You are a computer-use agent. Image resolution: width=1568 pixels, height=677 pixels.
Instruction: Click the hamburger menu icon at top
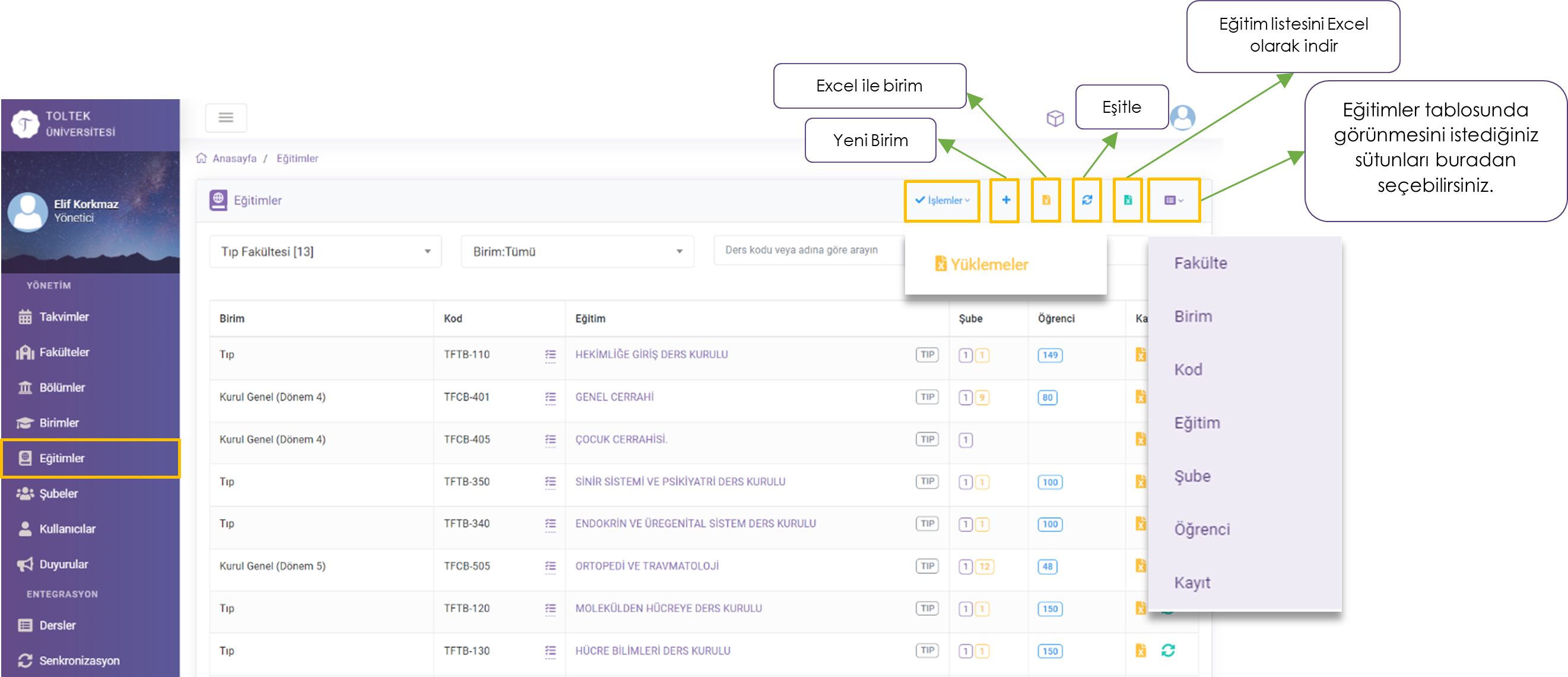tap(226, 118)
